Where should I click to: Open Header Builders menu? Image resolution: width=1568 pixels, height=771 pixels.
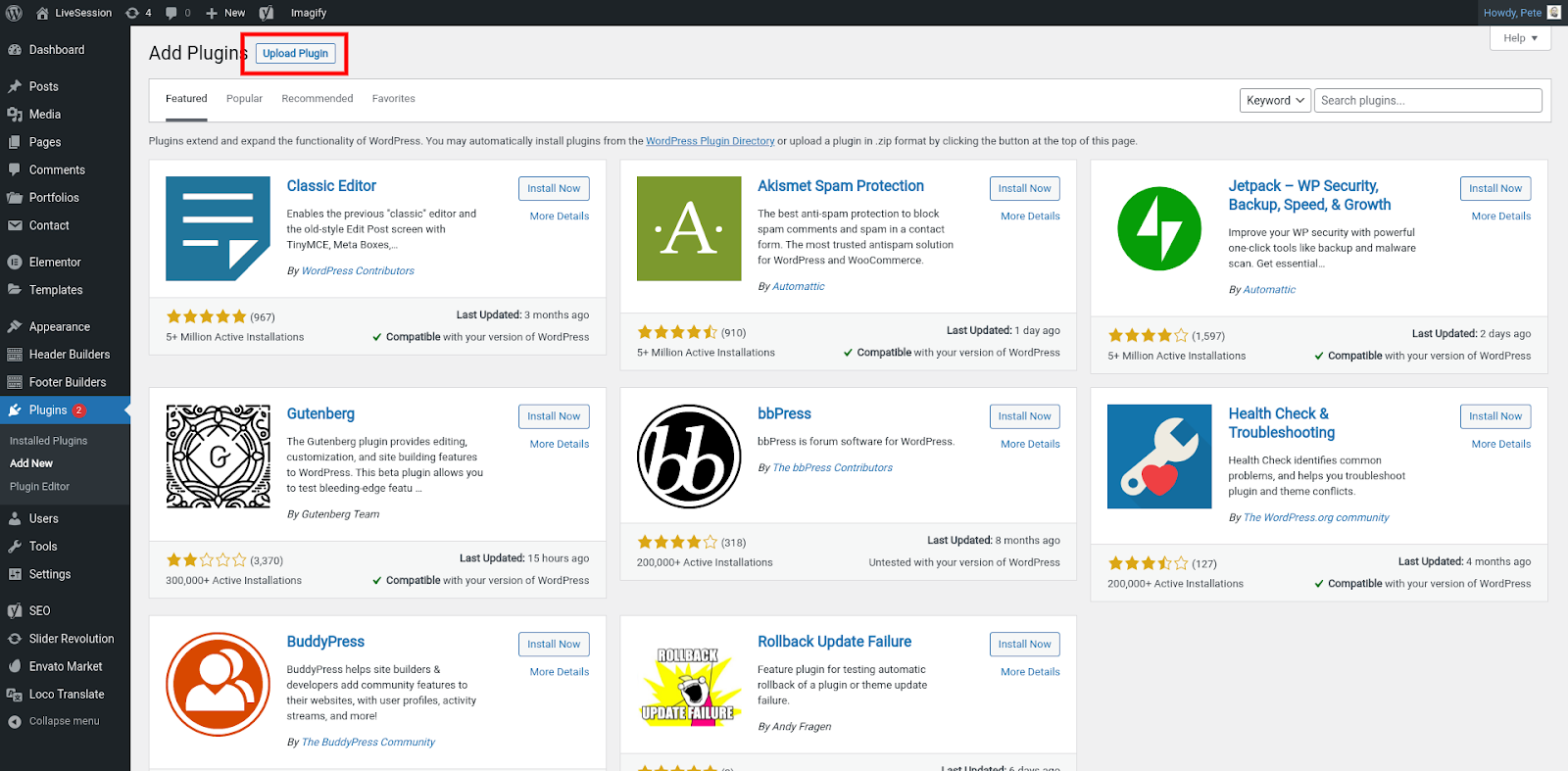[70, 355]
